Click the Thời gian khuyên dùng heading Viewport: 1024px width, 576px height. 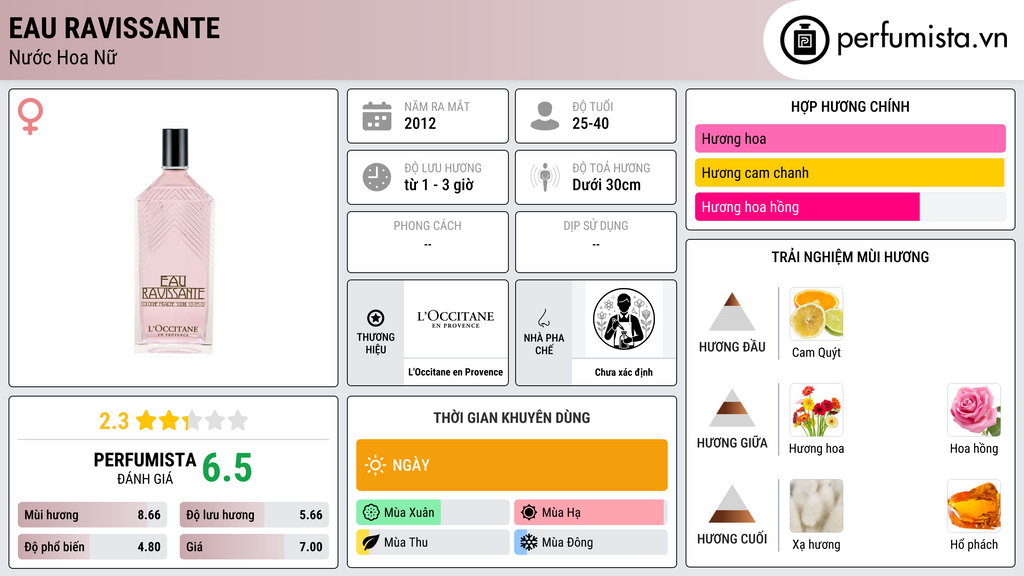coord(512,417)
